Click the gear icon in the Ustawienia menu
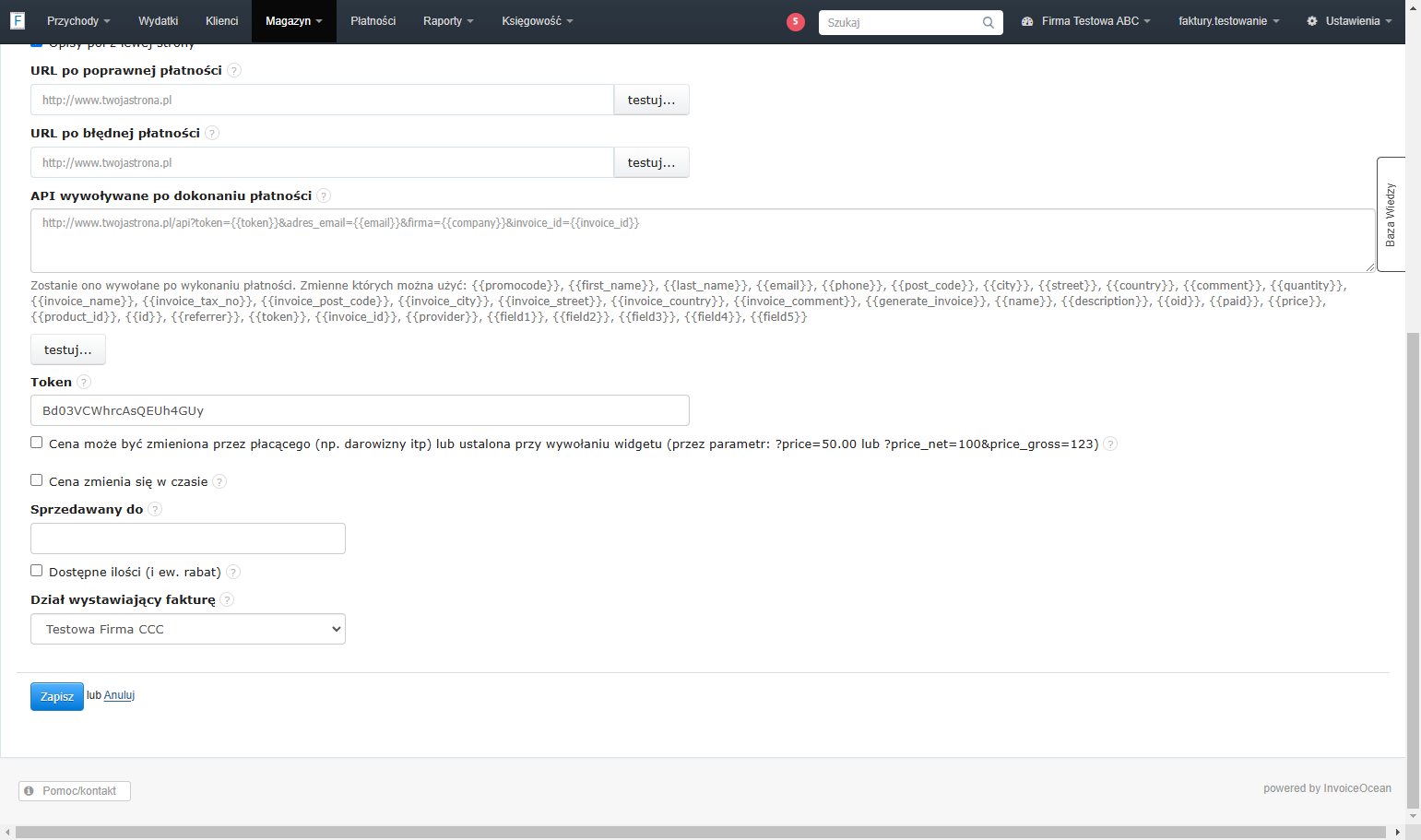This screenshot has width=1421, height=840. pos(1312,21)
